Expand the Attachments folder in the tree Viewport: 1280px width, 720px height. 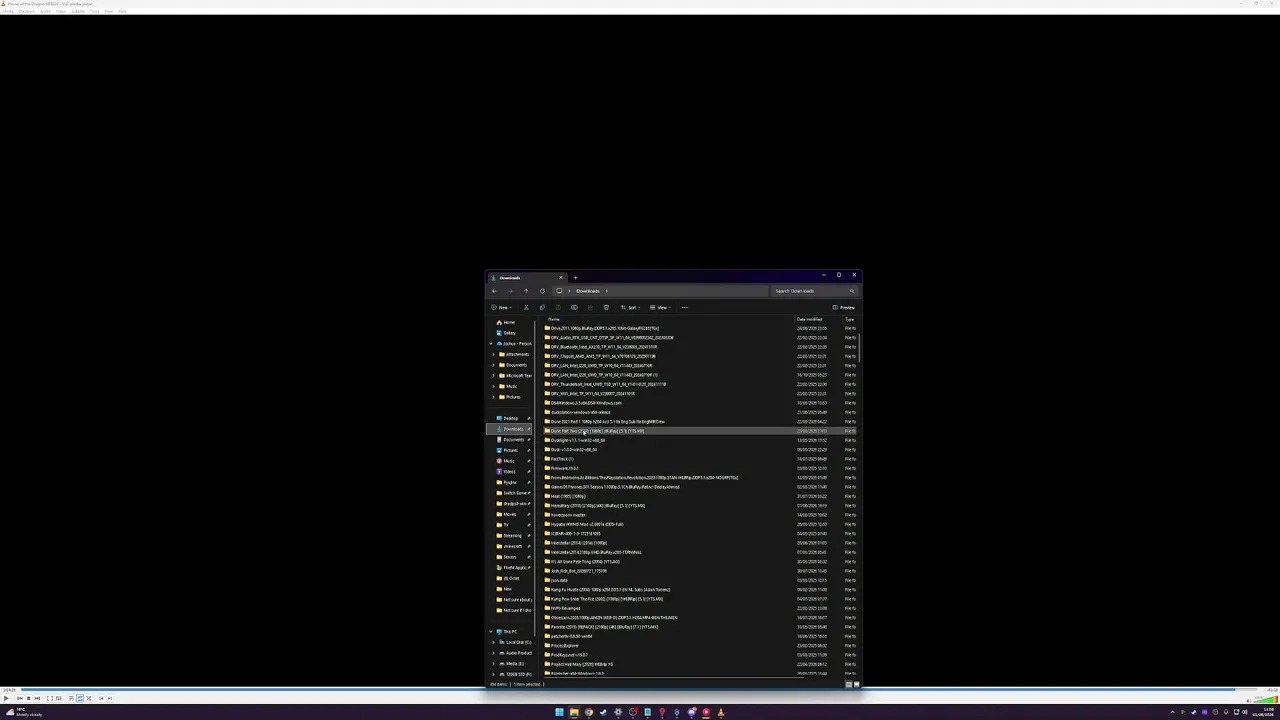coord(494,354)
